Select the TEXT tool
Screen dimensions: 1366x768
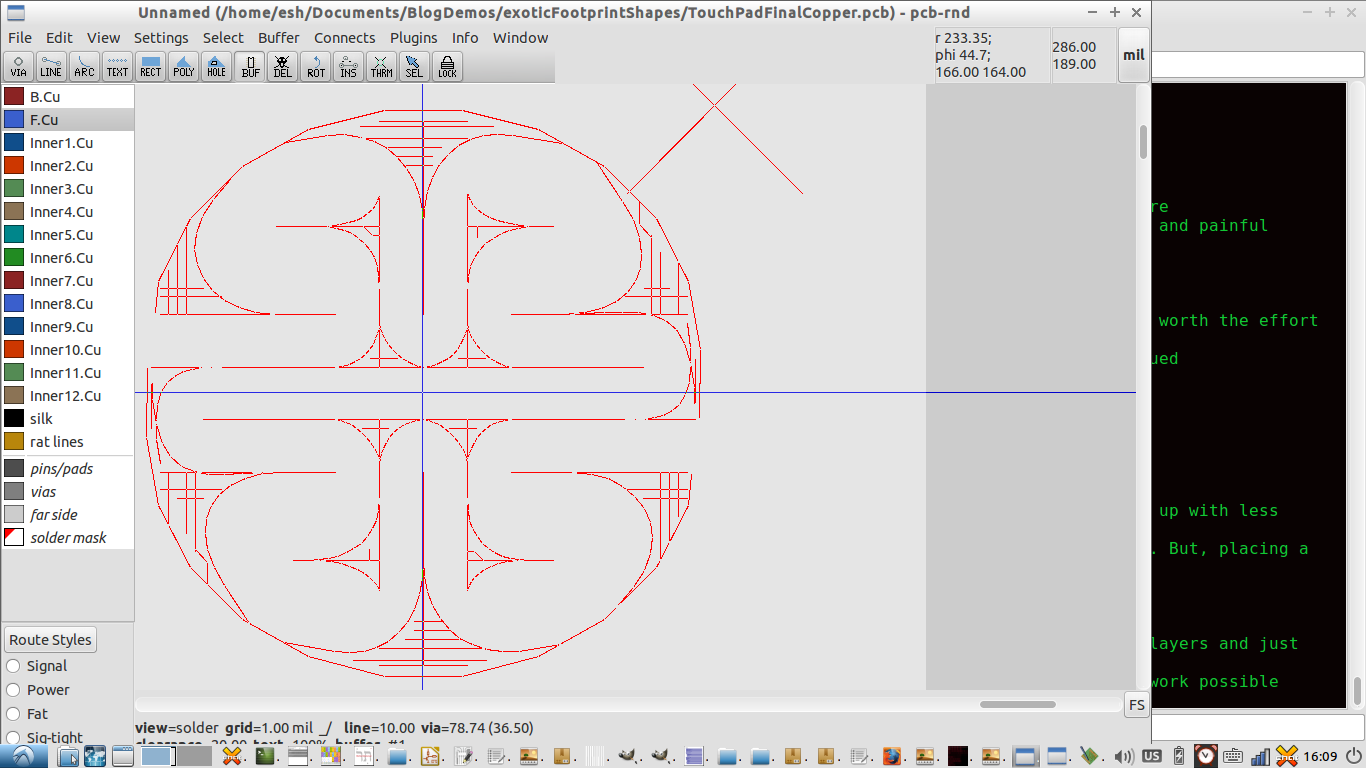pos(117,67)
